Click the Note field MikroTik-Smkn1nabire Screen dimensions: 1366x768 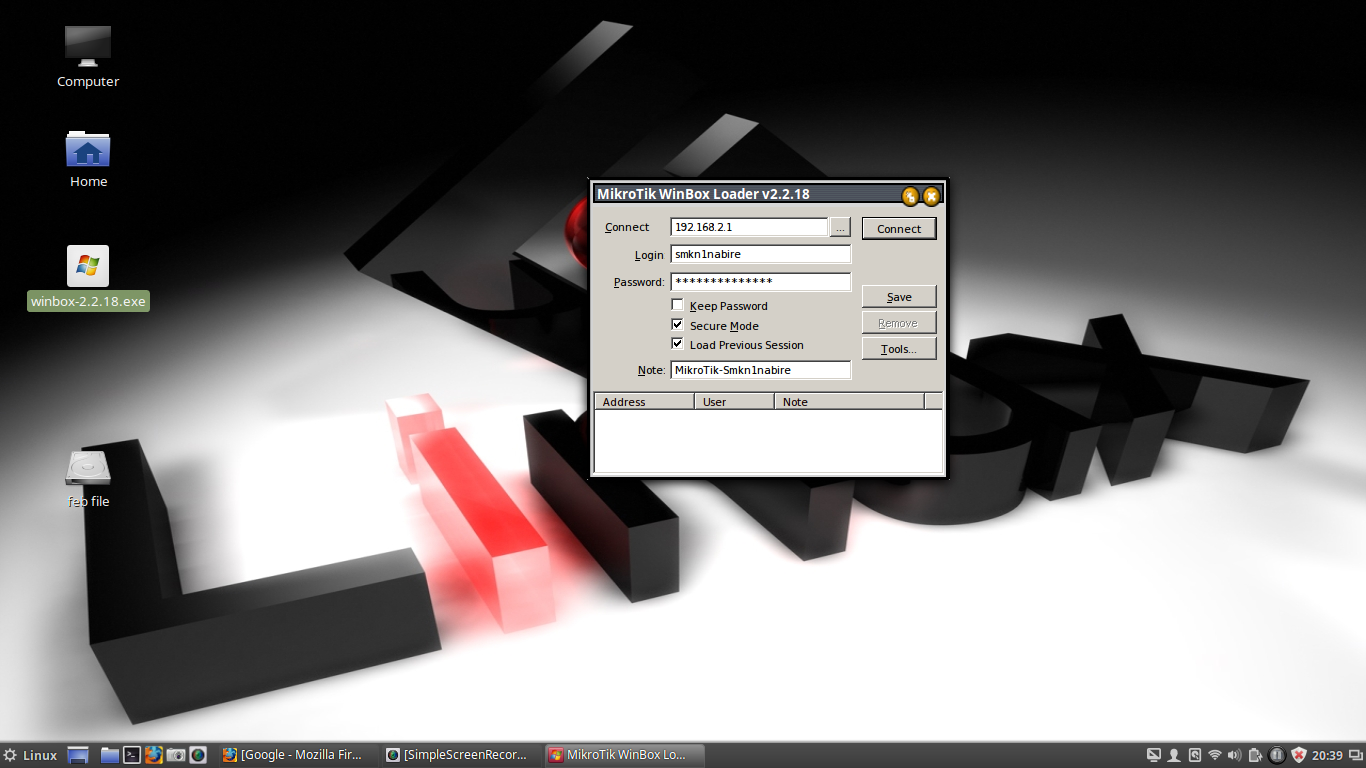point(760,370)
